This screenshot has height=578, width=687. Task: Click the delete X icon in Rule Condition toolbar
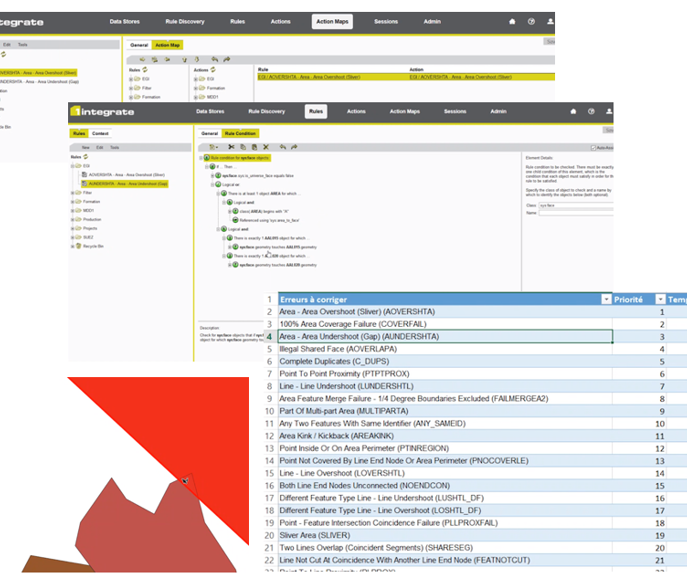click(264, 146)
